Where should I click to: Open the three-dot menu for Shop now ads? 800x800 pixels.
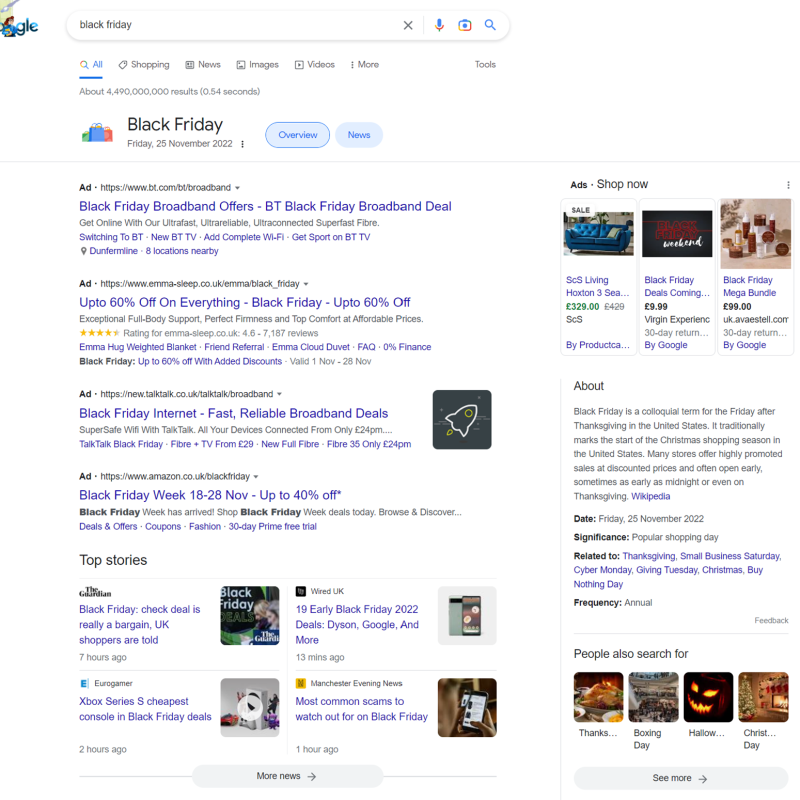[788, 185]
